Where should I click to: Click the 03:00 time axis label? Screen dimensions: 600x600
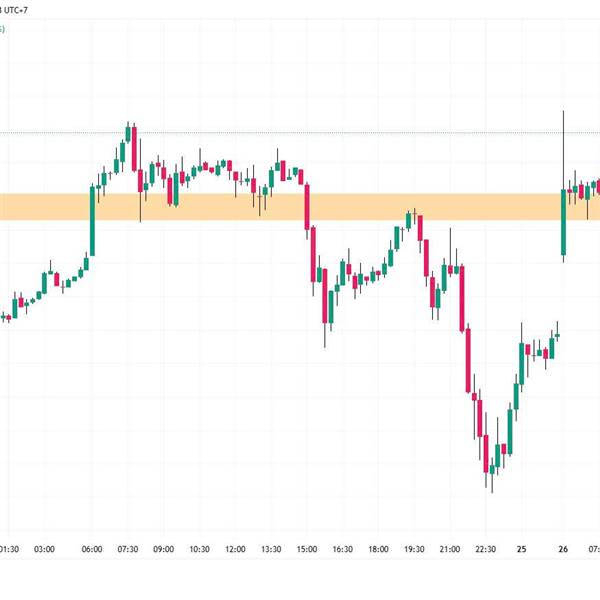(44, 549)
